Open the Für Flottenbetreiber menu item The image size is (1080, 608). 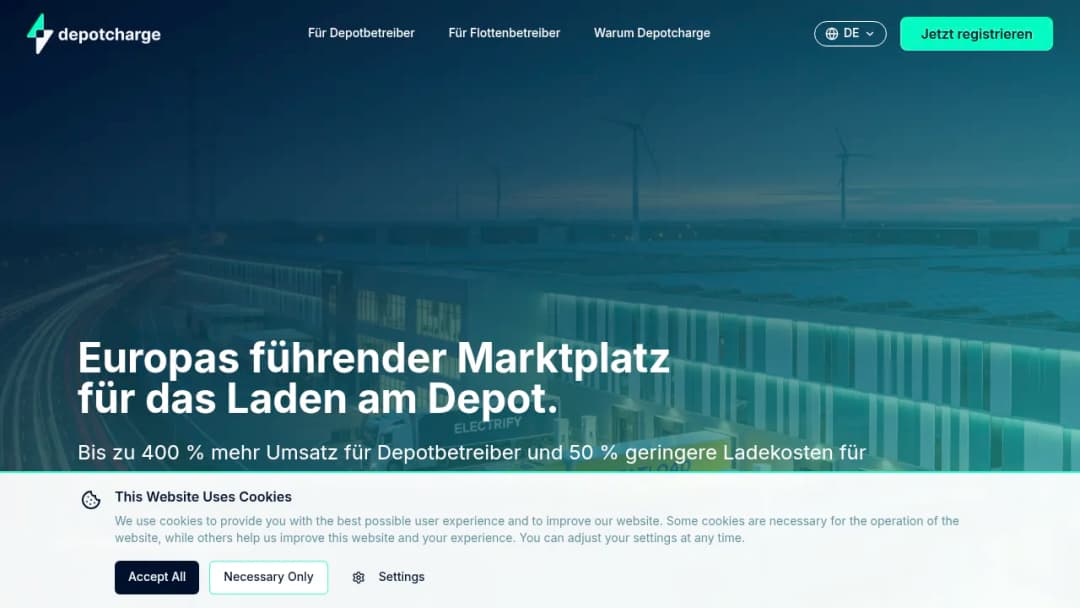click(504, 33)
